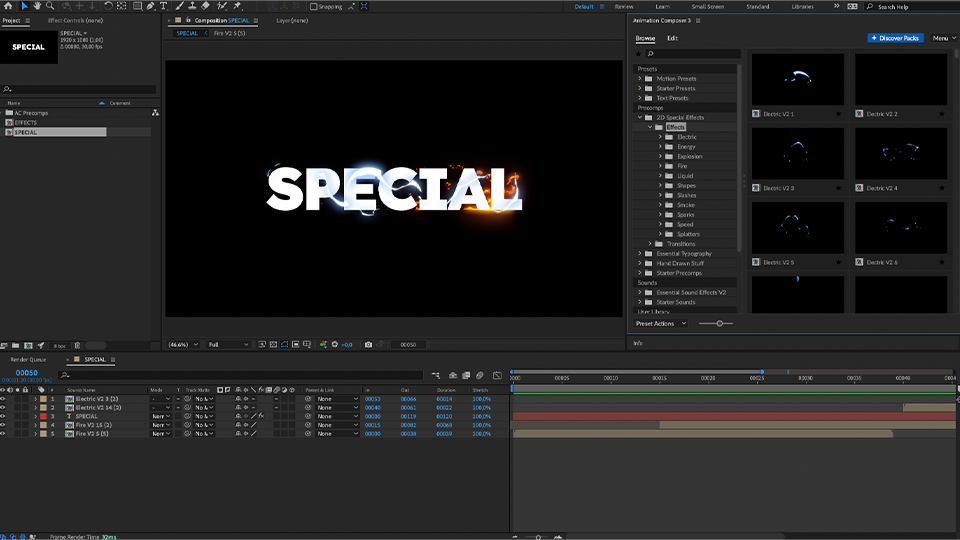Click the Home icon in the toolbar

click(9, 6)
